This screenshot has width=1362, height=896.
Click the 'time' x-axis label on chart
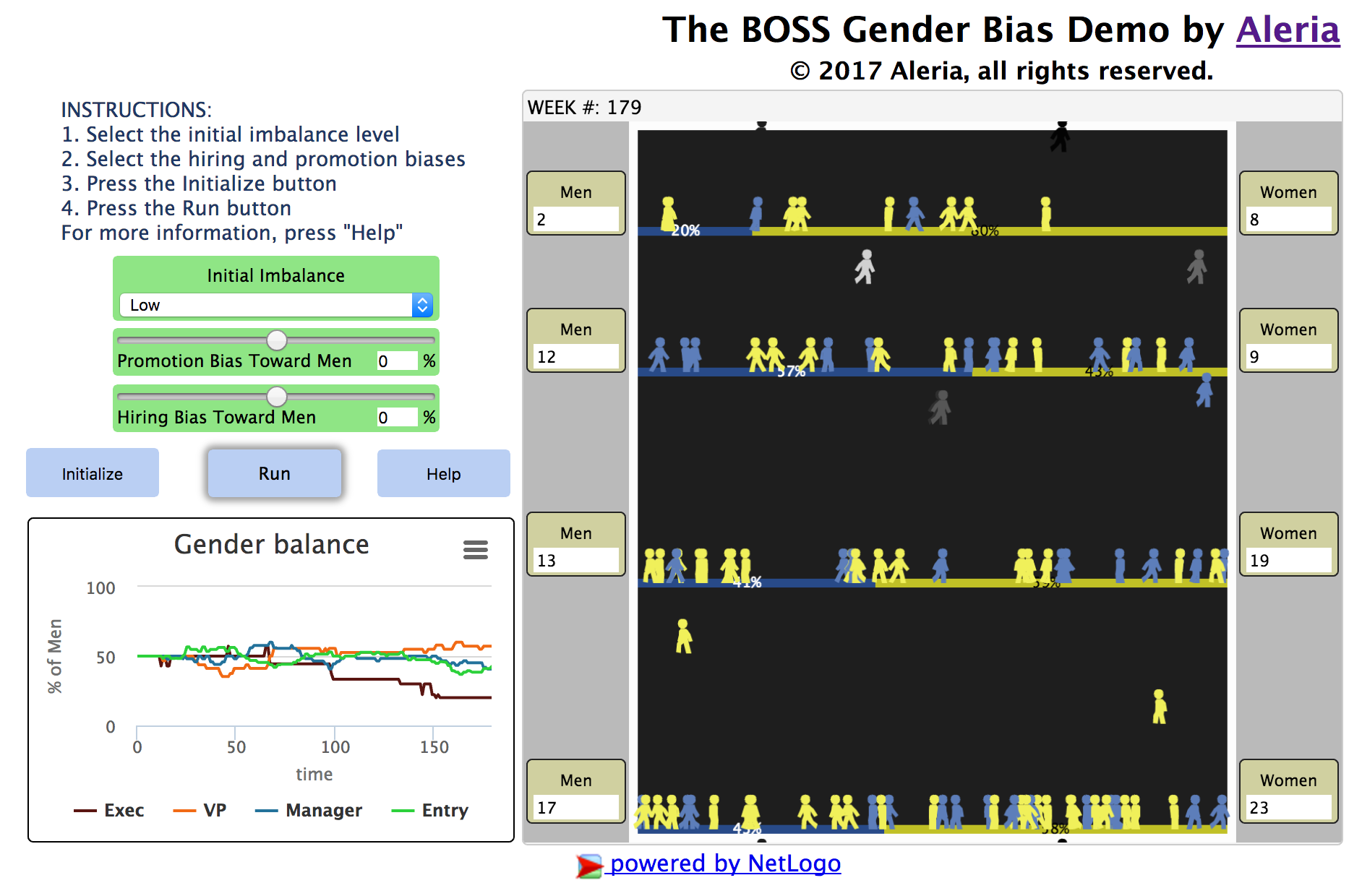click(314, 774)
